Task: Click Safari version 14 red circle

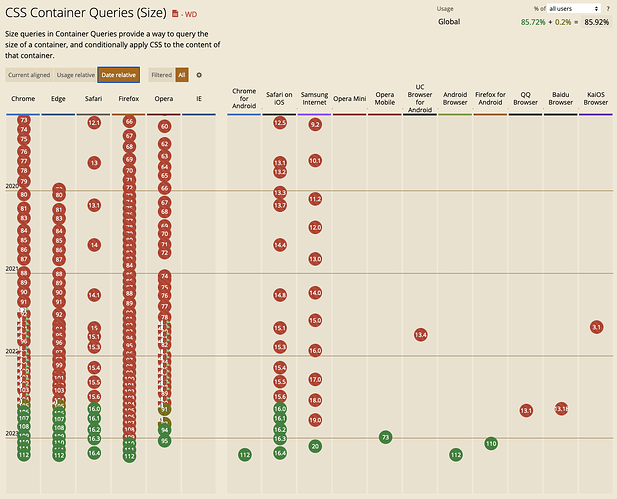Action: coord(94,245)
